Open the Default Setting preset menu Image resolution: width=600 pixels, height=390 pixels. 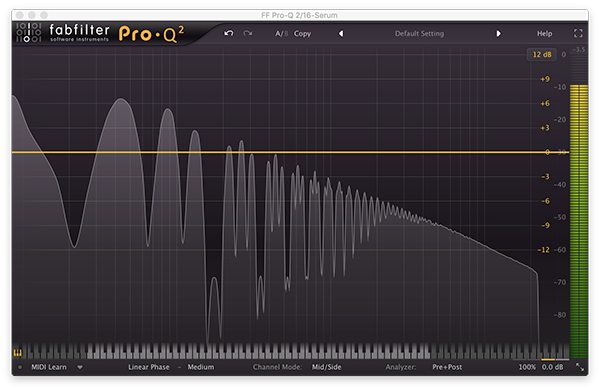pos(419,34)
